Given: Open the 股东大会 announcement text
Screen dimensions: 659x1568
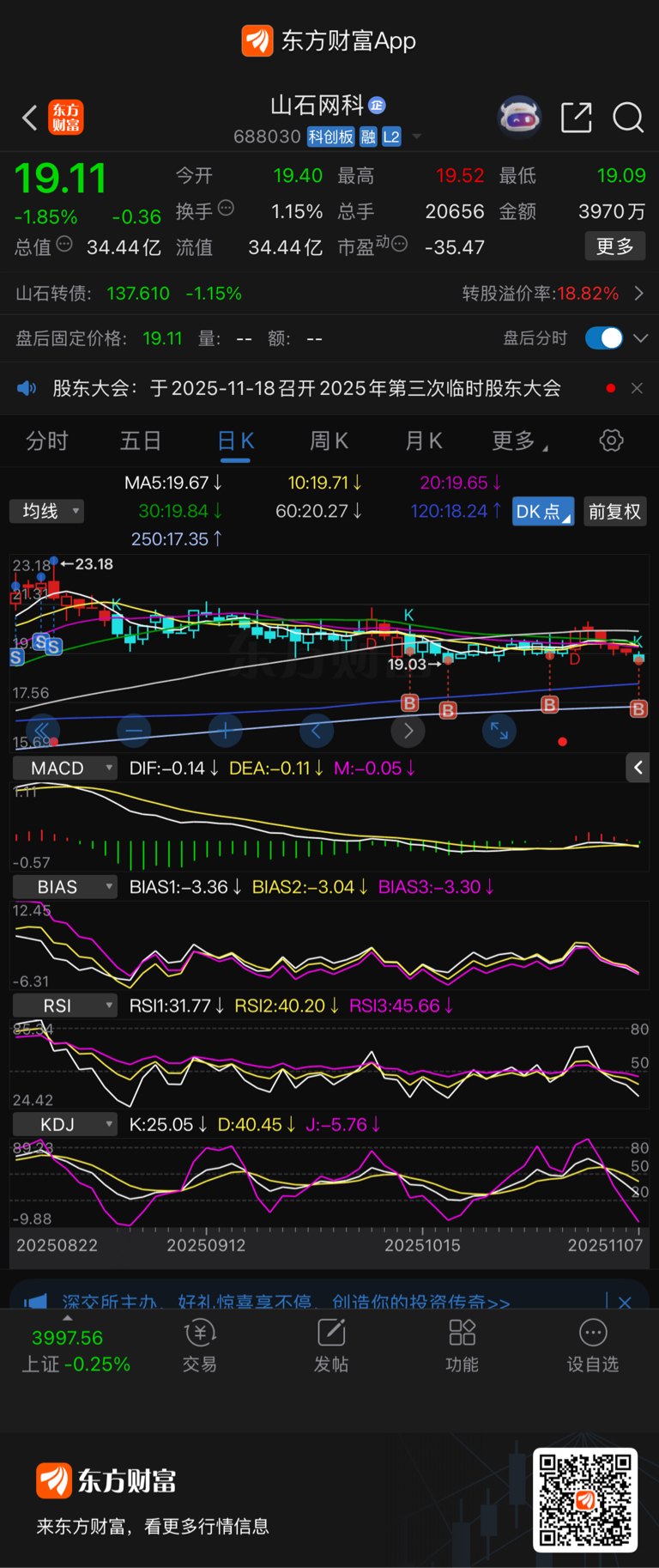Looking at the screenshot, I should tap(307, 388).
